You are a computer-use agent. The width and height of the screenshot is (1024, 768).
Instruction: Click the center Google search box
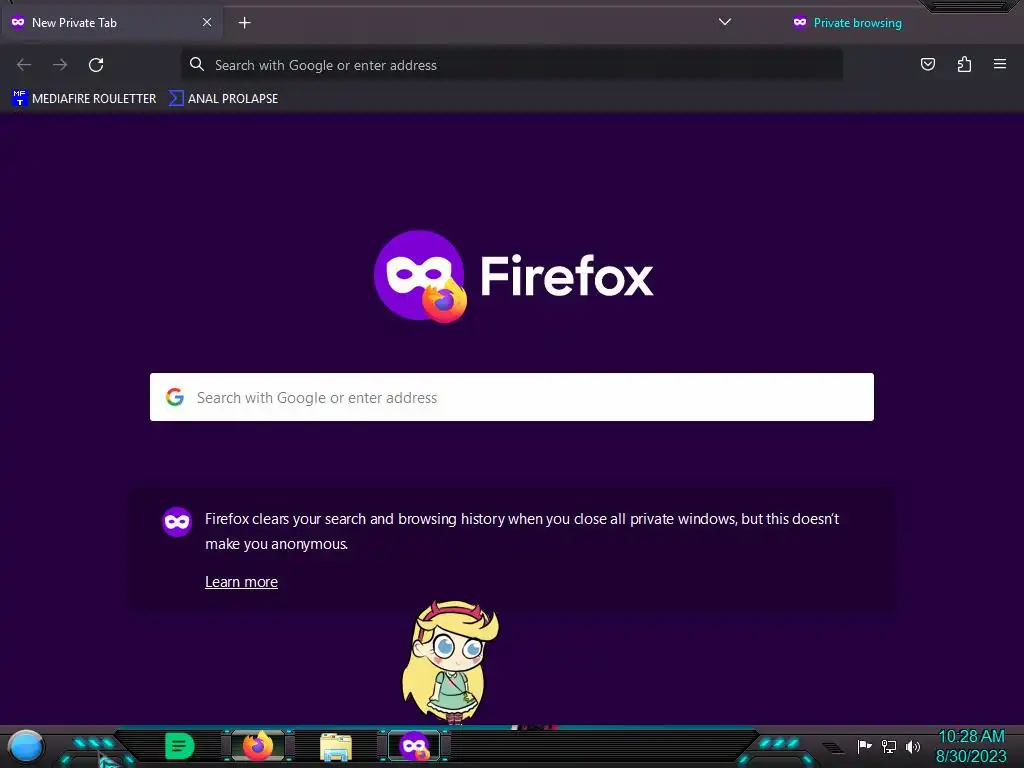(x=511, y=397)
